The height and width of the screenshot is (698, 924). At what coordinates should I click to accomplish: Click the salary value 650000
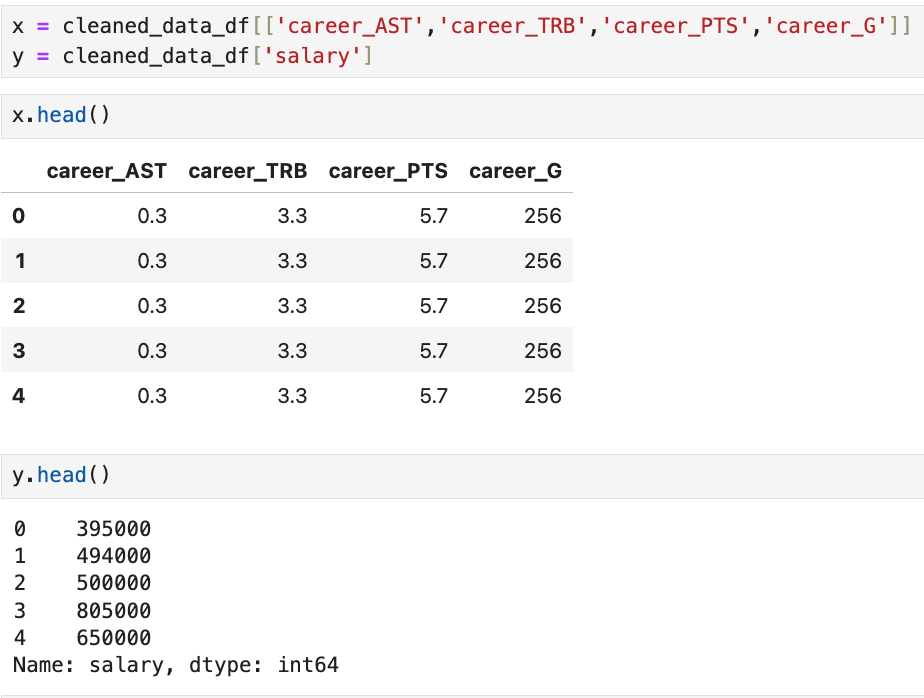tap(113, 637)
